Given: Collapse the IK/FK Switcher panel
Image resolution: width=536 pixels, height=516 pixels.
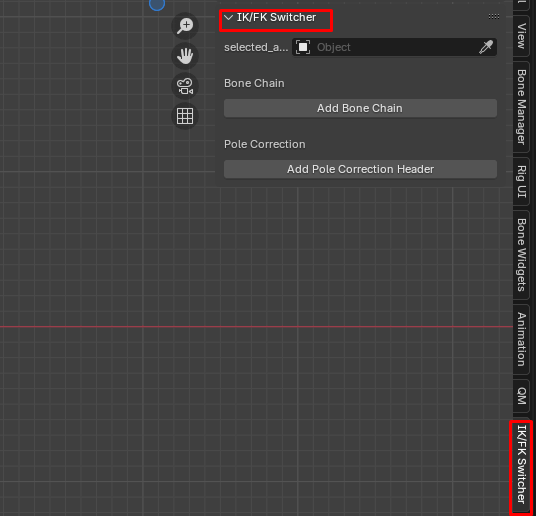Looking at the screenshot, I should [228, 17].
